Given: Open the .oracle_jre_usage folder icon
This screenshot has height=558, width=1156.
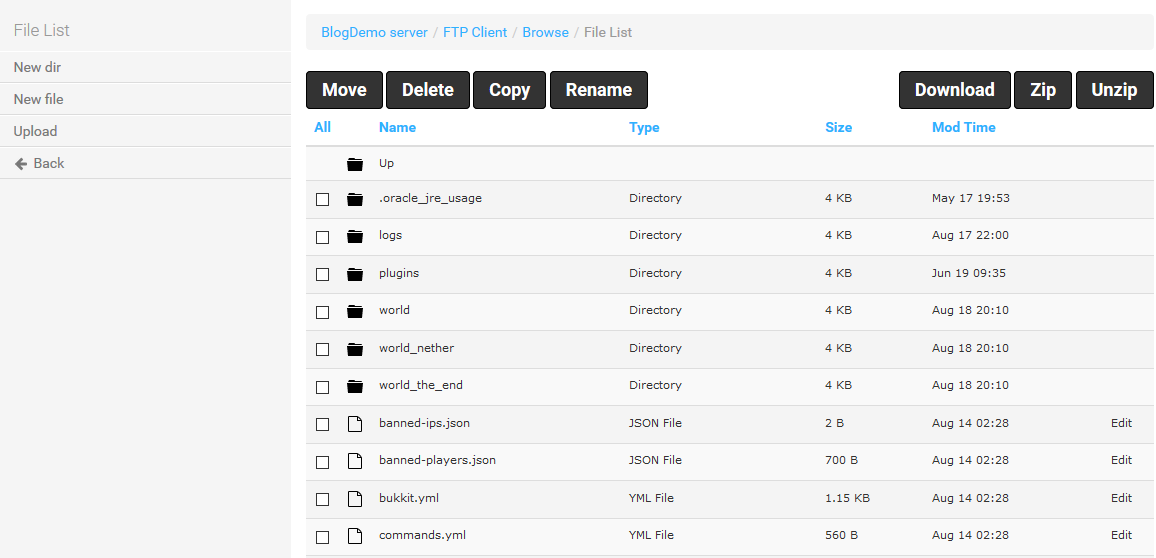Looking at the screenshot, I should [355, 199].
